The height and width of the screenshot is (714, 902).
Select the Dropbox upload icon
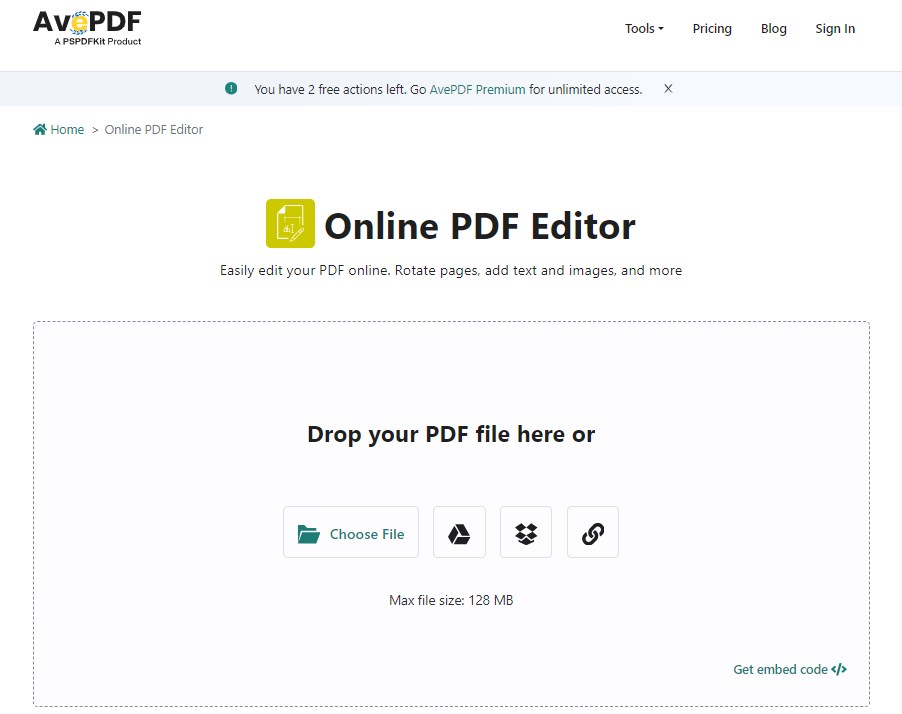[x=526, y=532]
